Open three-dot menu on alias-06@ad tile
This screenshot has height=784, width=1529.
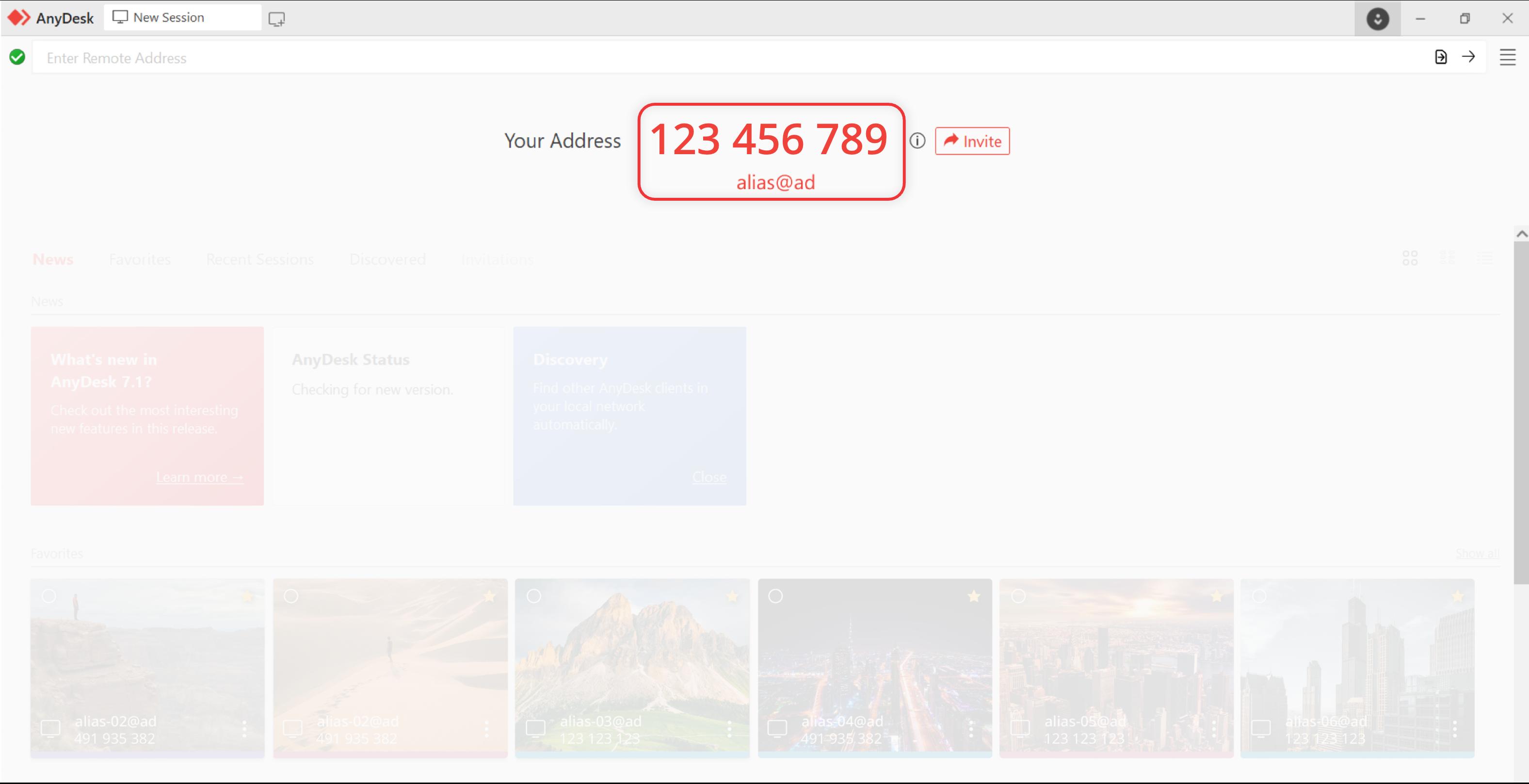[x=1455, y=729]
